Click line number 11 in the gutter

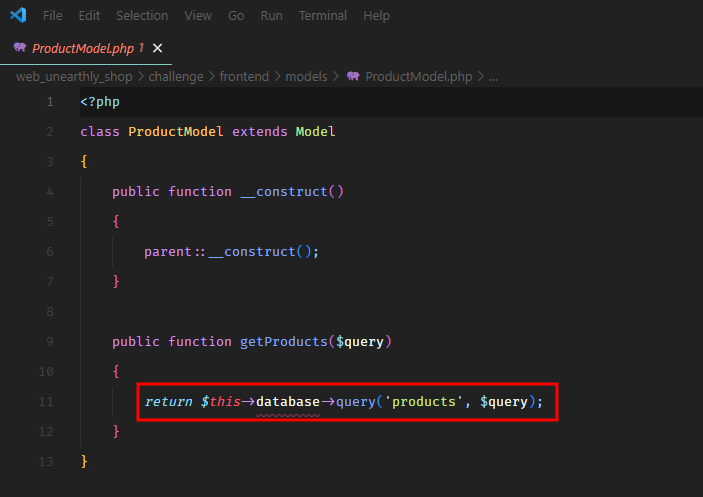[x=47, y=401]
